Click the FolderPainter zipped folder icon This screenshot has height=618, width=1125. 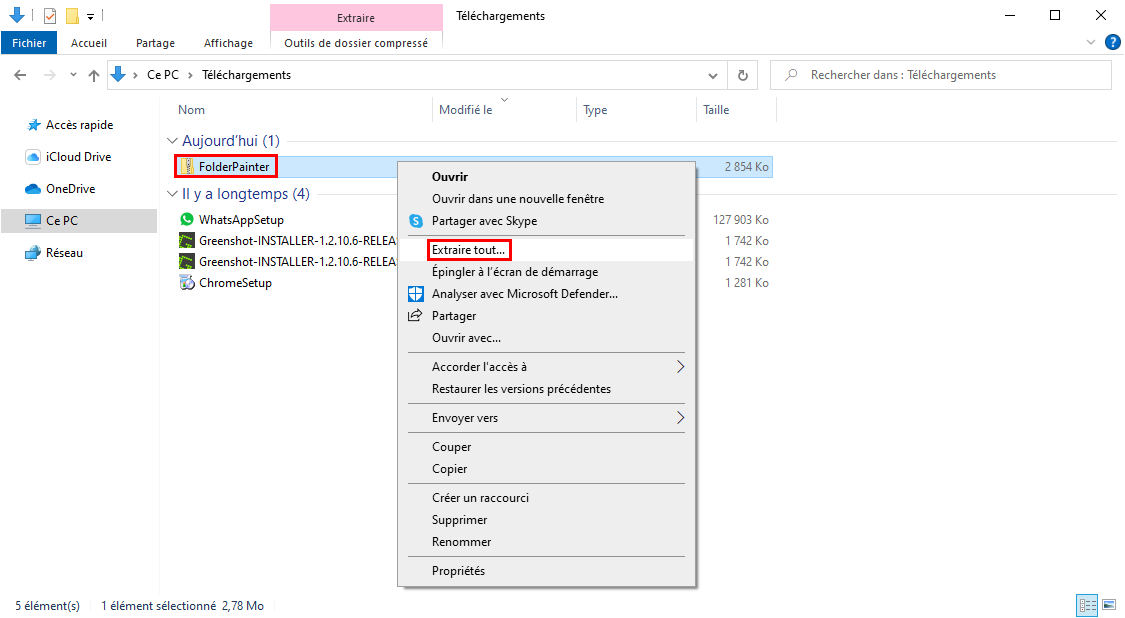(187, 167)
